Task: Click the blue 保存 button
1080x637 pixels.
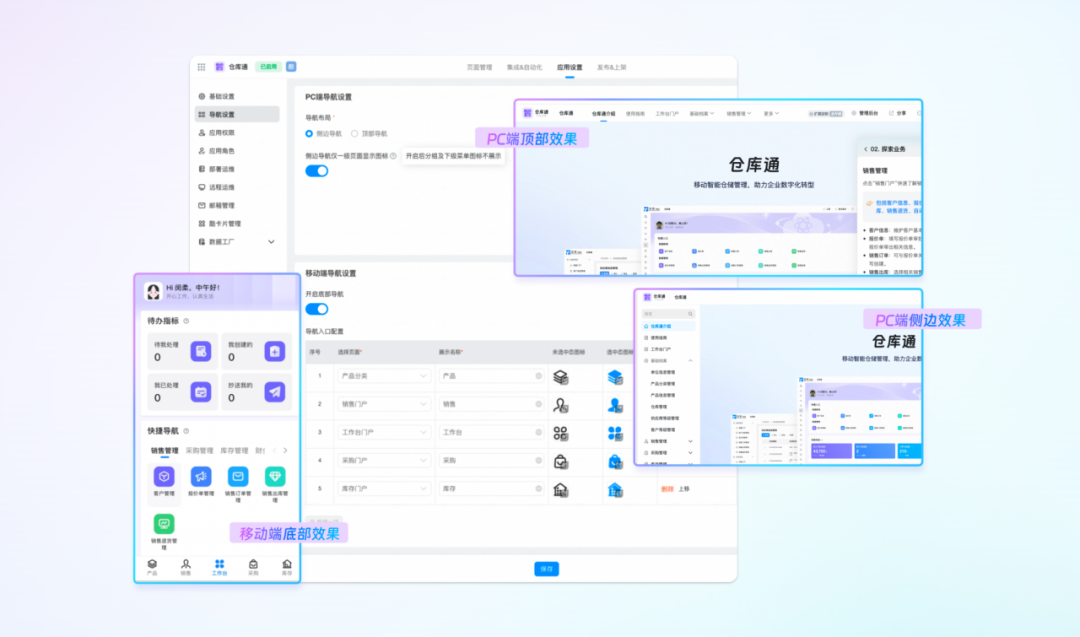Action: point(546,569)
